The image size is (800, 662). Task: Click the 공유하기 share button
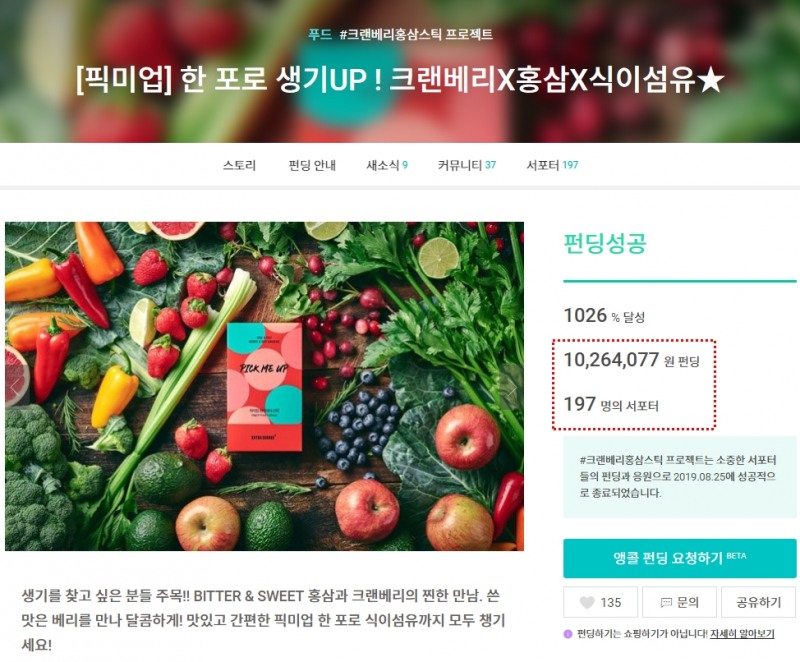tap(759, 602)
